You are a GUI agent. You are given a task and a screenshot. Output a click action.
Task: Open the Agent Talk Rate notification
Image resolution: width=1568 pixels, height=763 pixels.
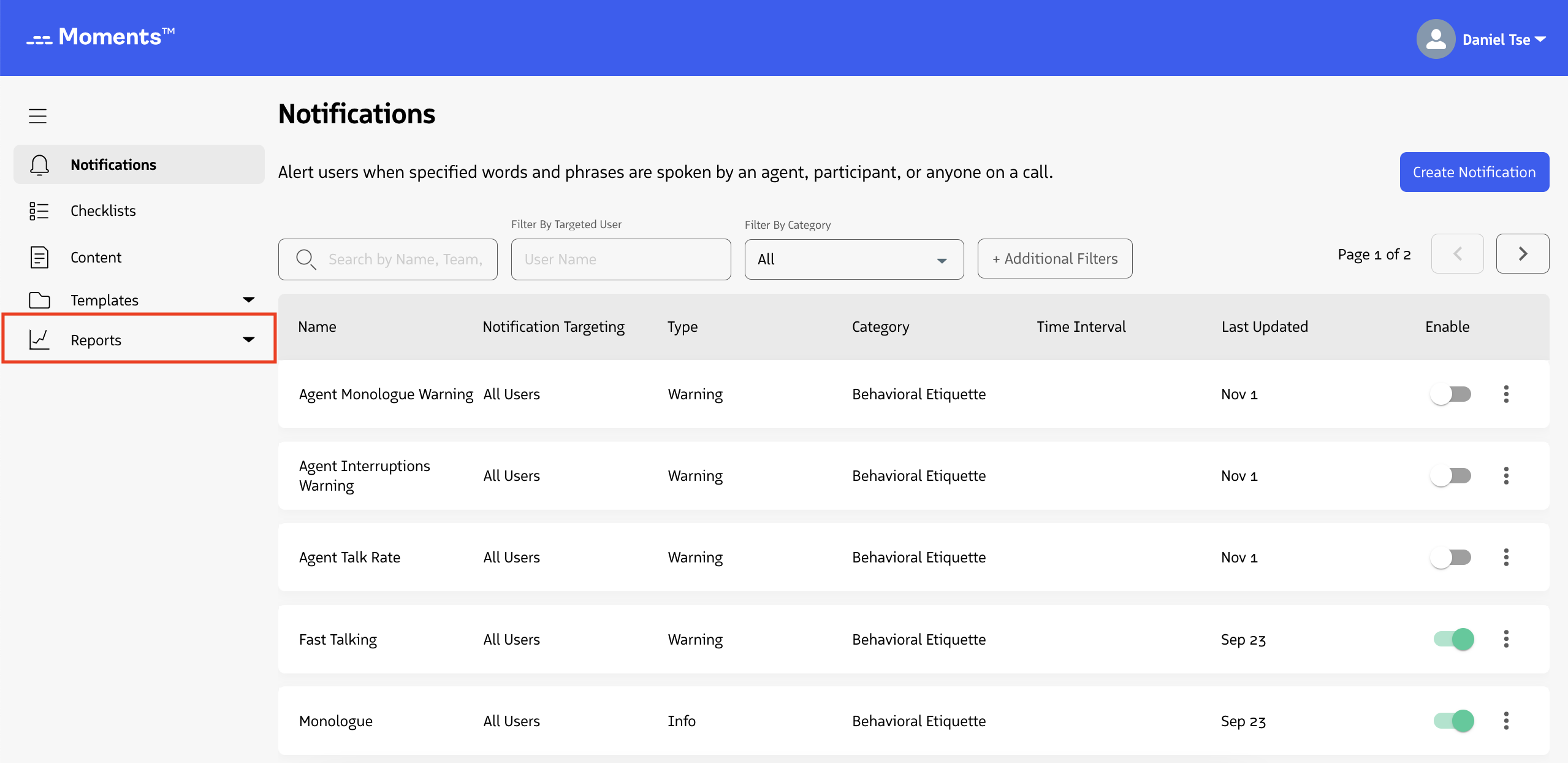coord(349,558)
